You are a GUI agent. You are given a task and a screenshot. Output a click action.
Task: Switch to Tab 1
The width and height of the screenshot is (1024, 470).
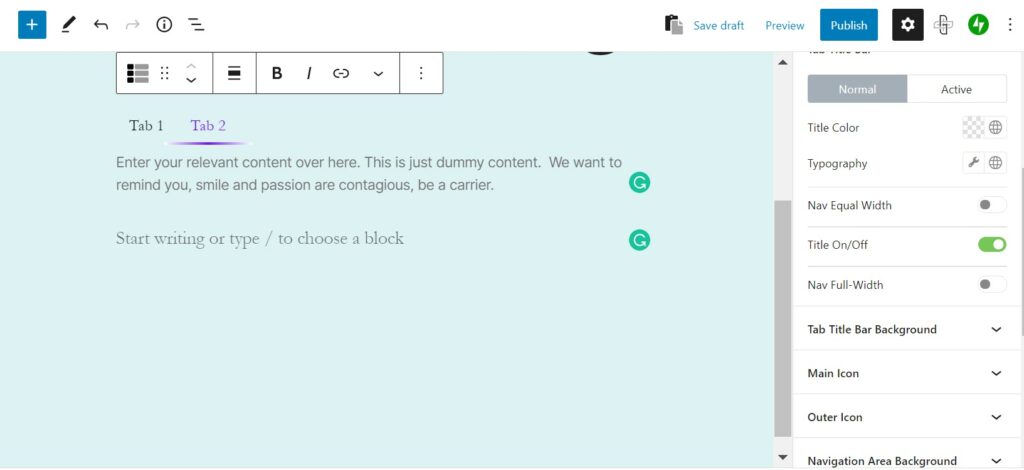(x=146, y=126)
